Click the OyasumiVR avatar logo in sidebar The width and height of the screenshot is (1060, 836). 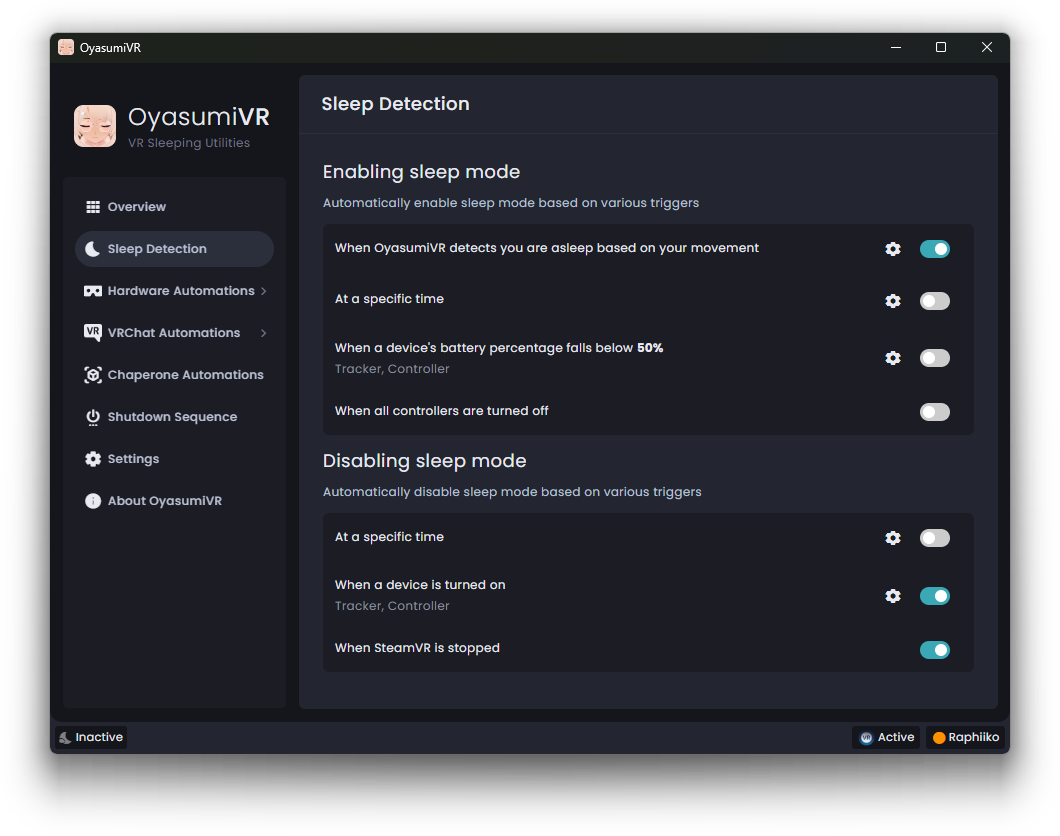point(95,126)
